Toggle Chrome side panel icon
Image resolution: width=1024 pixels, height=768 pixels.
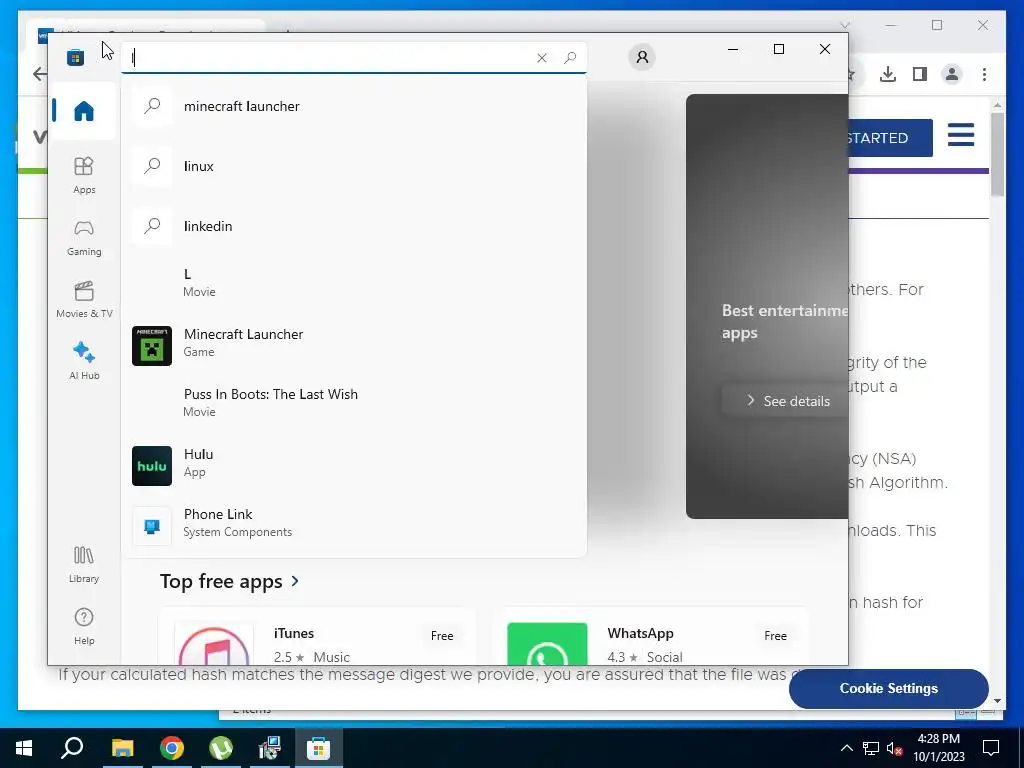click(x=920, y=74)
